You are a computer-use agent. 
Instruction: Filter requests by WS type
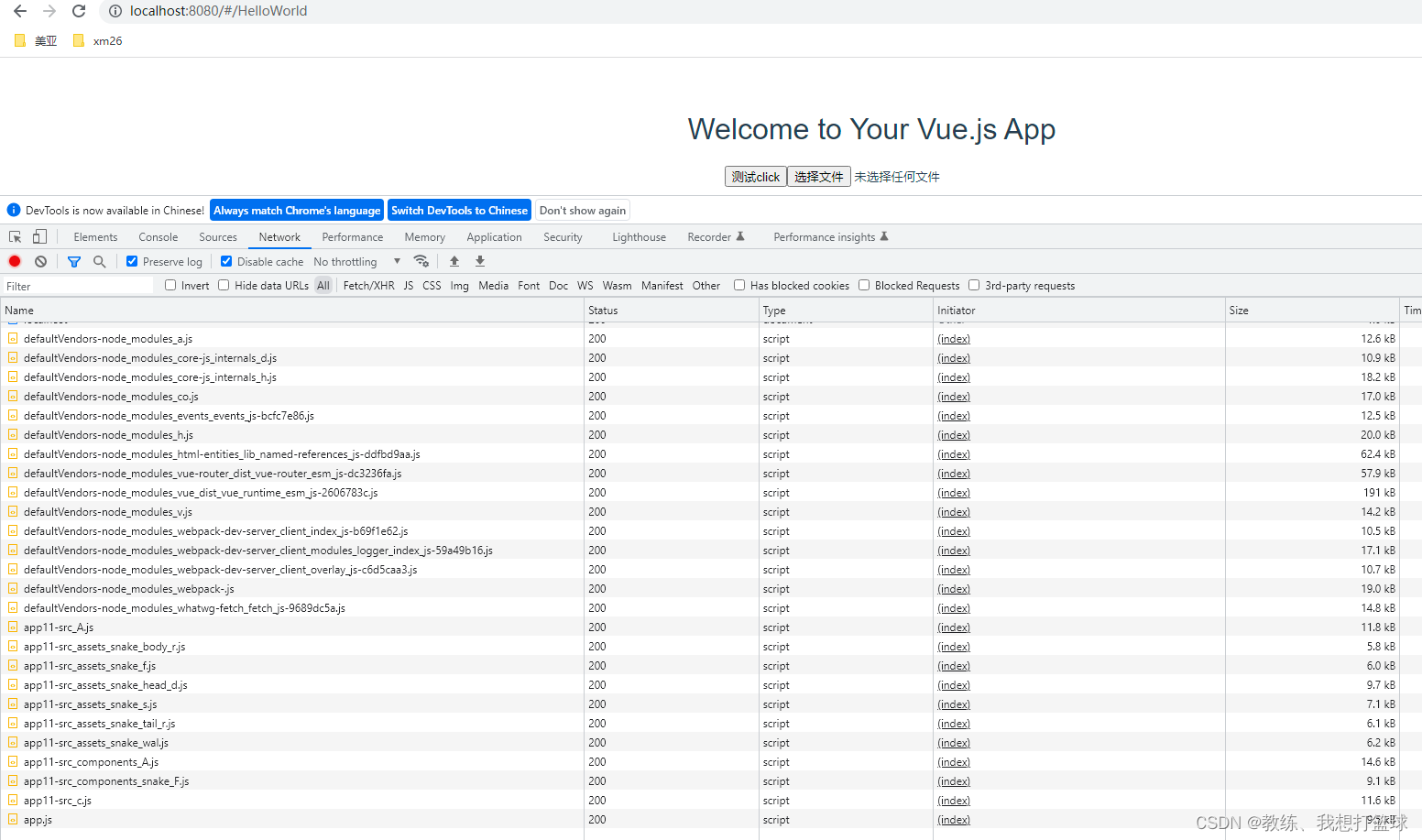[x=585, y=285]
